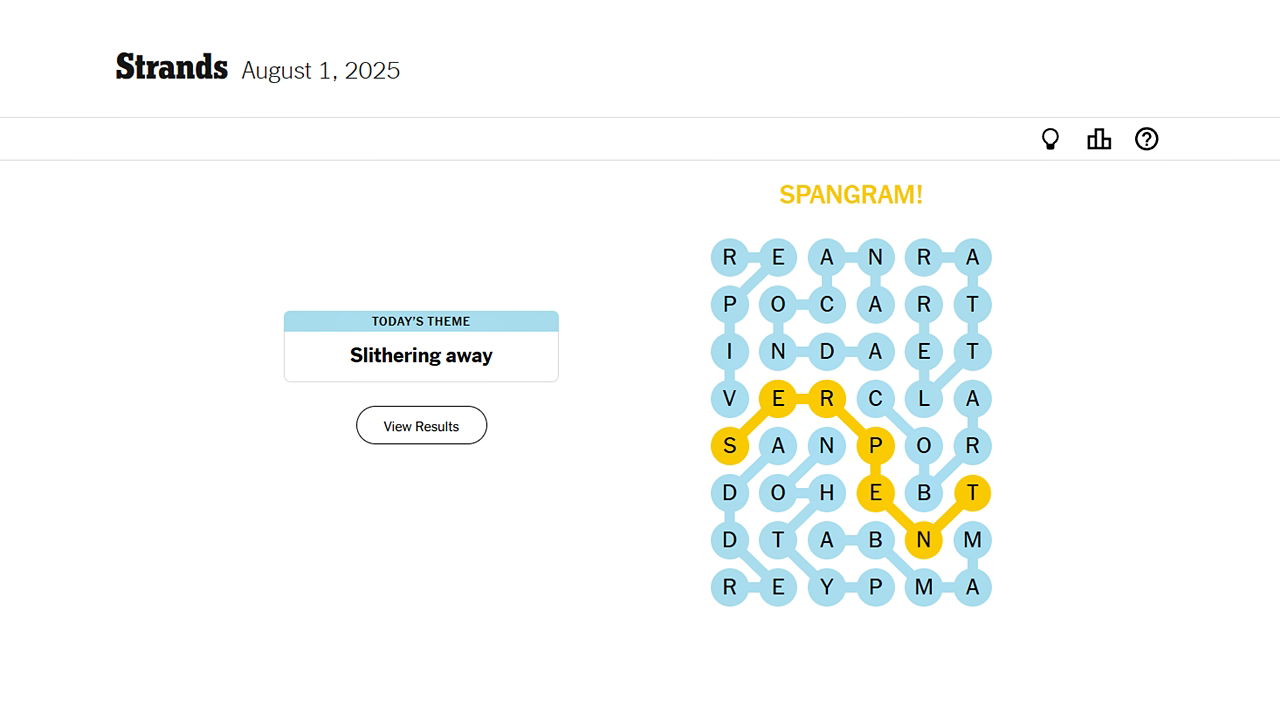Click the letter L in the grid
Image resolution: width=1280 pixels, height=720 pixels.
[x=922, y=398]
